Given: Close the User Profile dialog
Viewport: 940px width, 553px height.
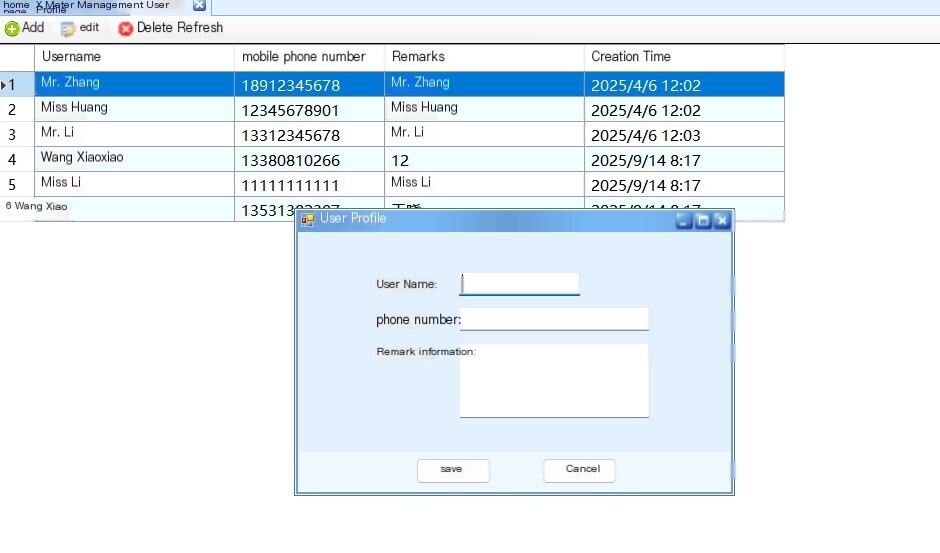Looking at the screenshot, I should coord(722,221).
